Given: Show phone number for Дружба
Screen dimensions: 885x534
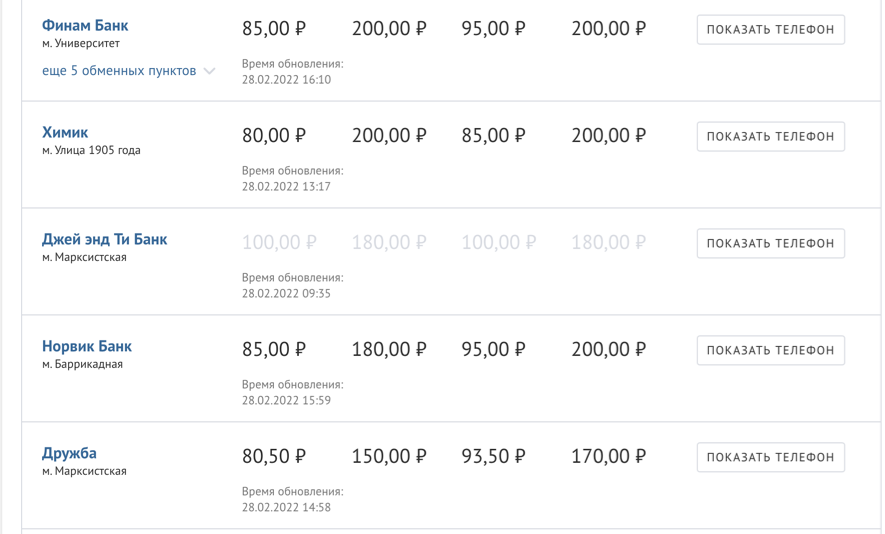Looking at the screenshot, I should pyautogui.click(x=770, y=458).
